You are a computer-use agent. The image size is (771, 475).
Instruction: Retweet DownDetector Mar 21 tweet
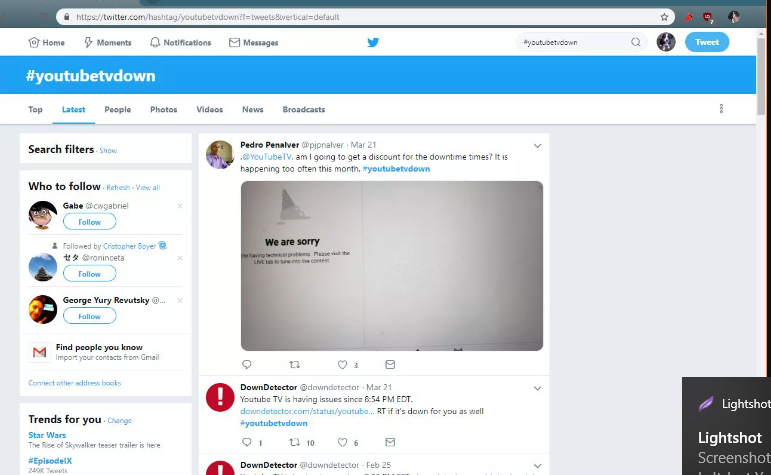point(294,442)
